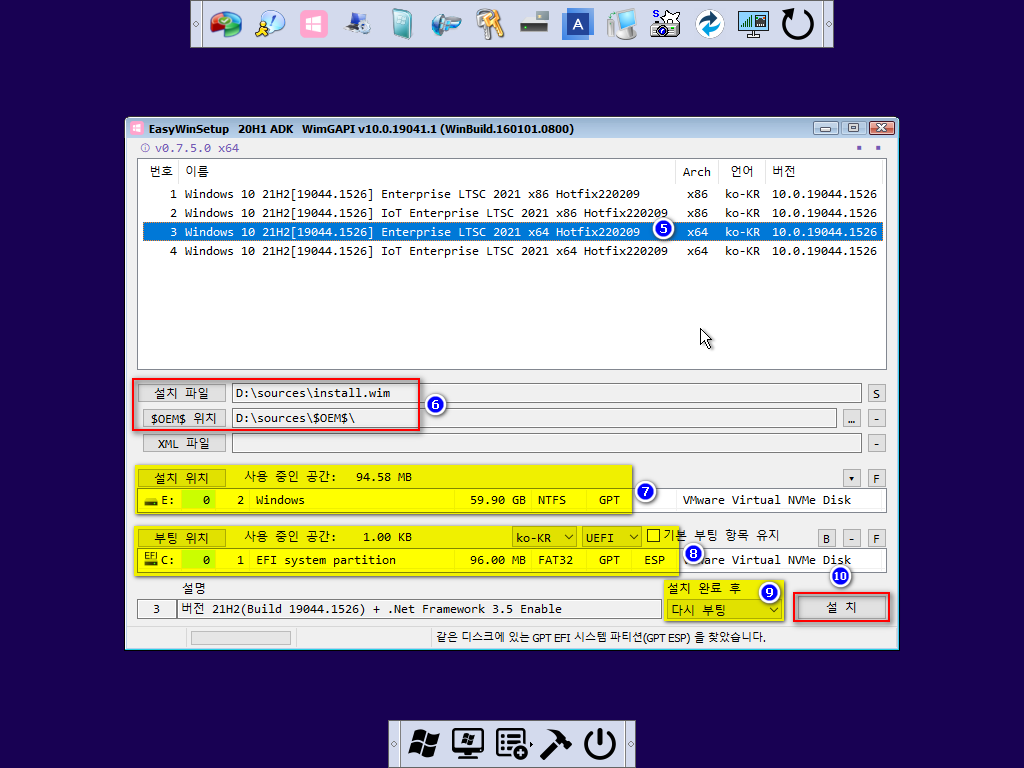Click the 설치 파일 button
The width and height of the screenshot is (1024, 768).
182,393
